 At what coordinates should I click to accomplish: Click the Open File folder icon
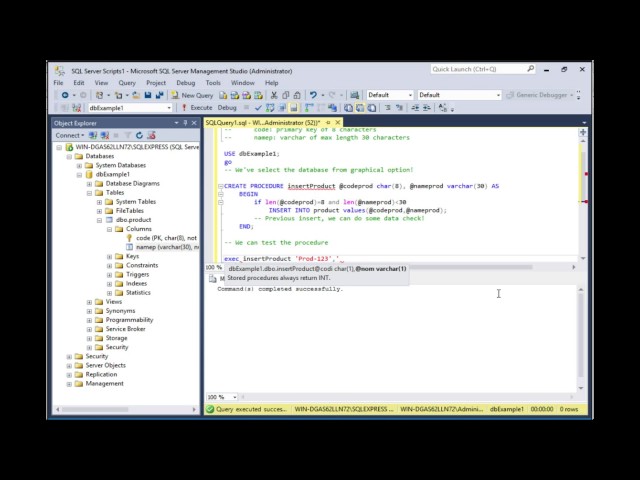pyautogui.click(x=136, y=95)
